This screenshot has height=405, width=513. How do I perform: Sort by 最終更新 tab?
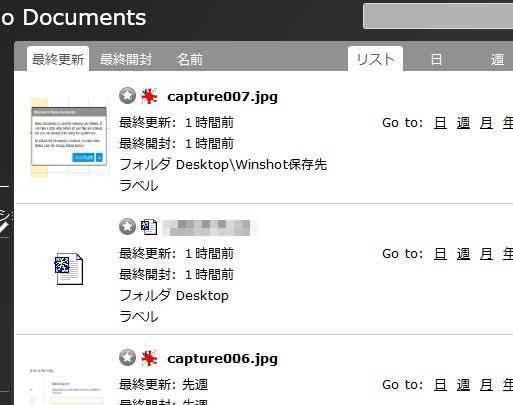pyautogui.click(x=58, y=59)
